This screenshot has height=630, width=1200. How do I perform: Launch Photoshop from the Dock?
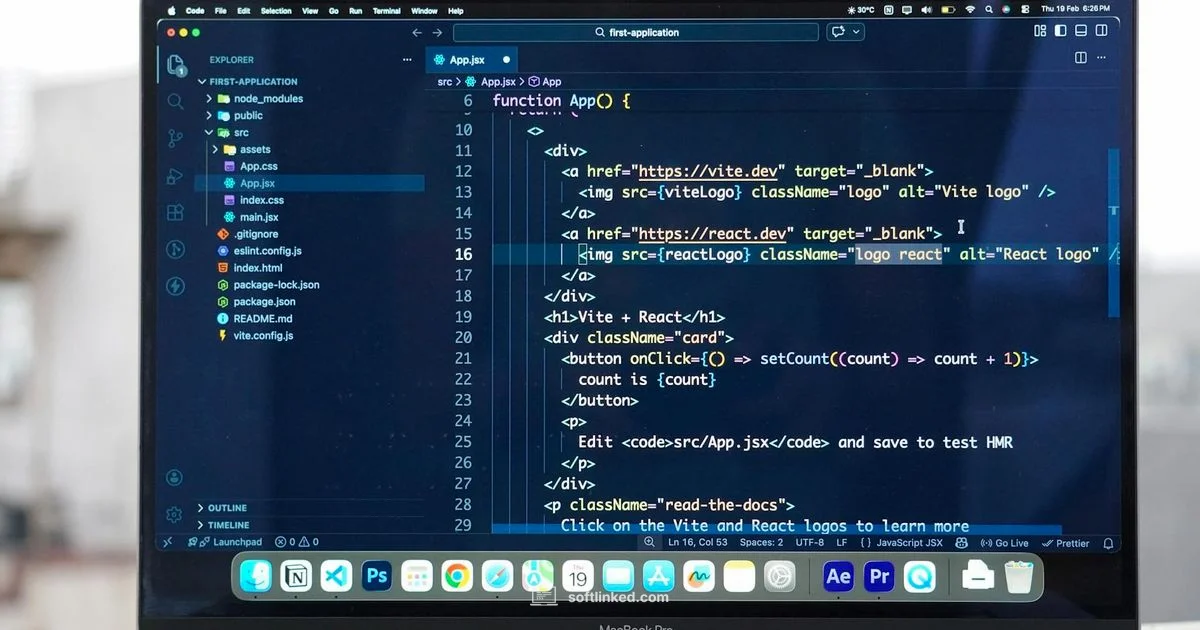[378, 576]
